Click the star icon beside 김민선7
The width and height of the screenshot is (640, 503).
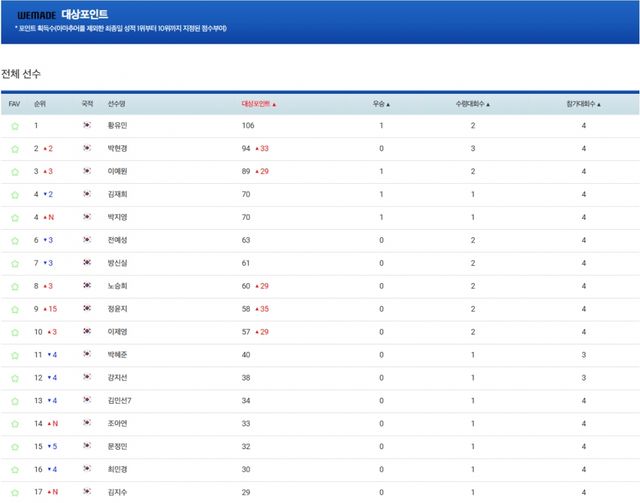pos(14,401)
